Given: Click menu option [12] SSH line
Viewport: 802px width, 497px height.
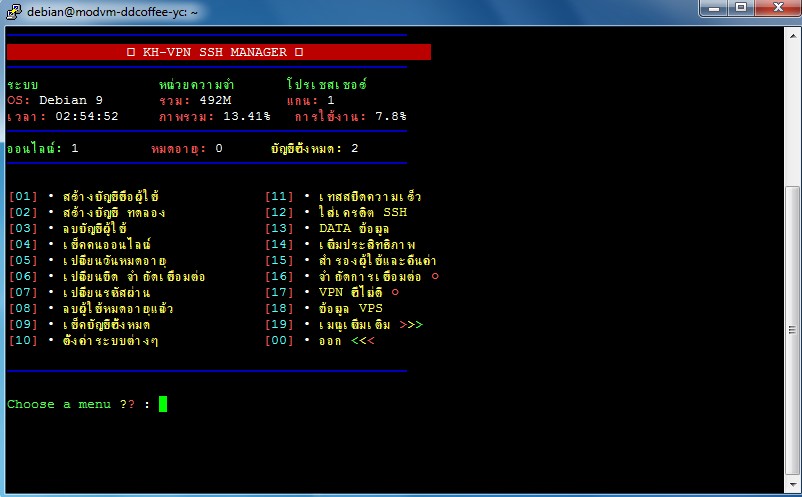Looking at the screenshot, I should point(336,212).
